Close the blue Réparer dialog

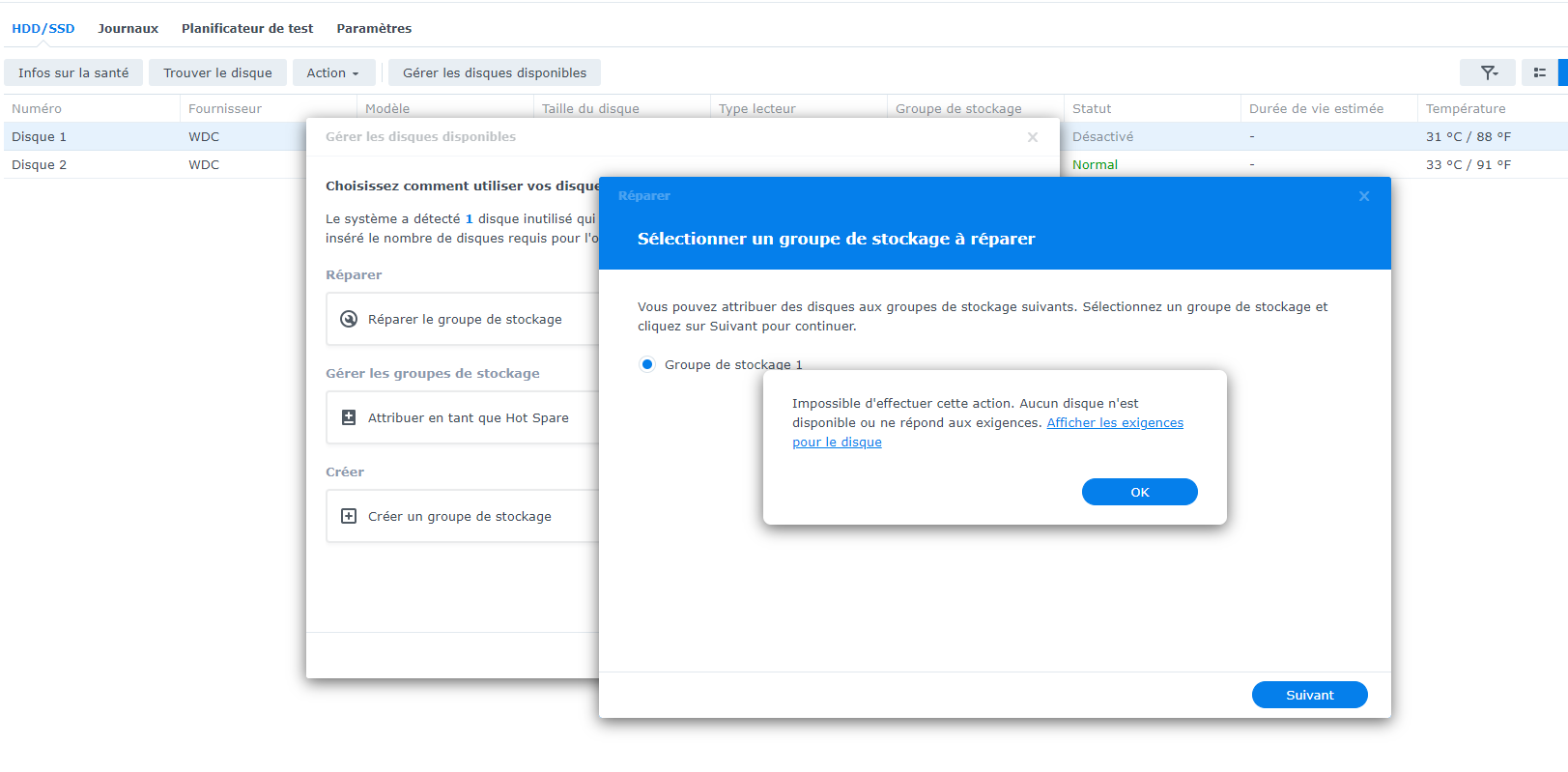pyautogui.click(x=1364, y=196)
